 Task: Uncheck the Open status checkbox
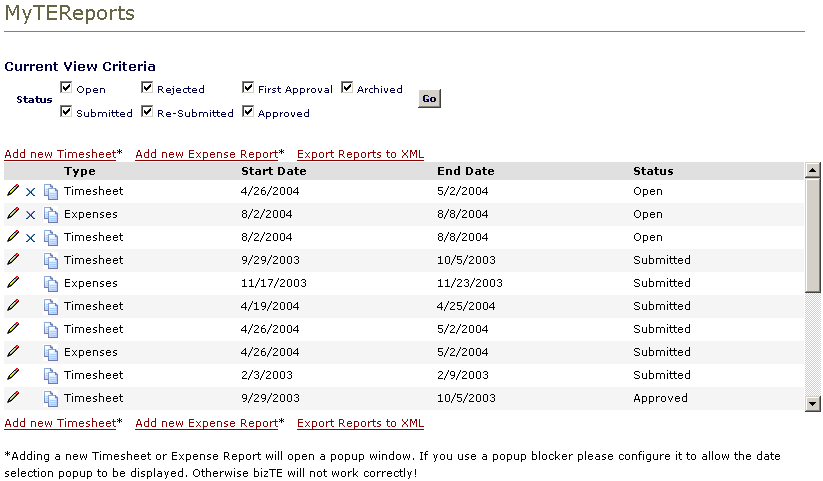(x=66, y=88)
